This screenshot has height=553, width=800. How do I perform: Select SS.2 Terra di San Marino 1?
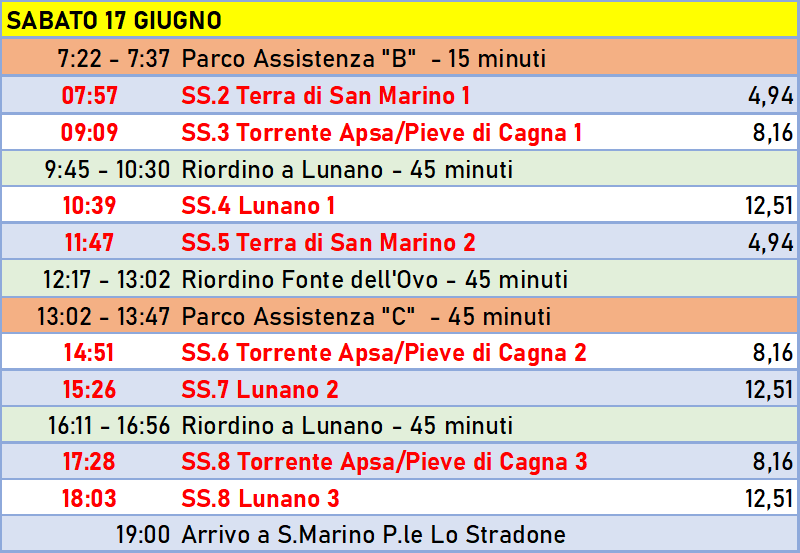tap(326, 95)
